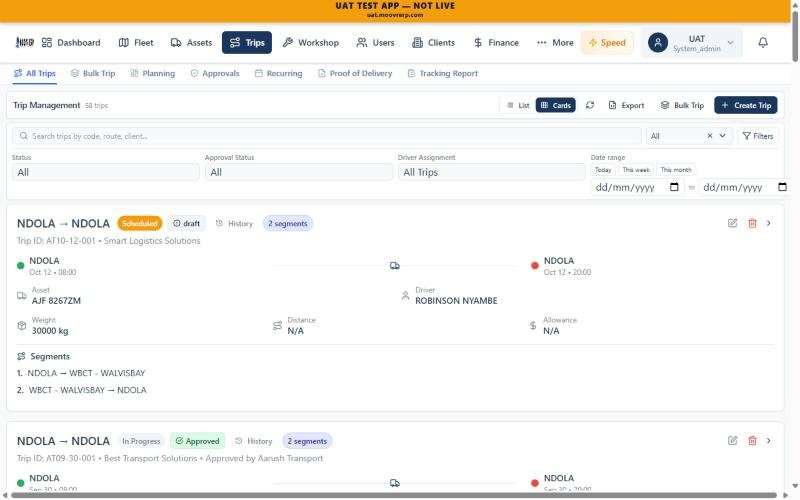Image resolution: width=800 pixels, height=500 pixels.
Task: Open the Planning tab
Action: click(153, 73)
